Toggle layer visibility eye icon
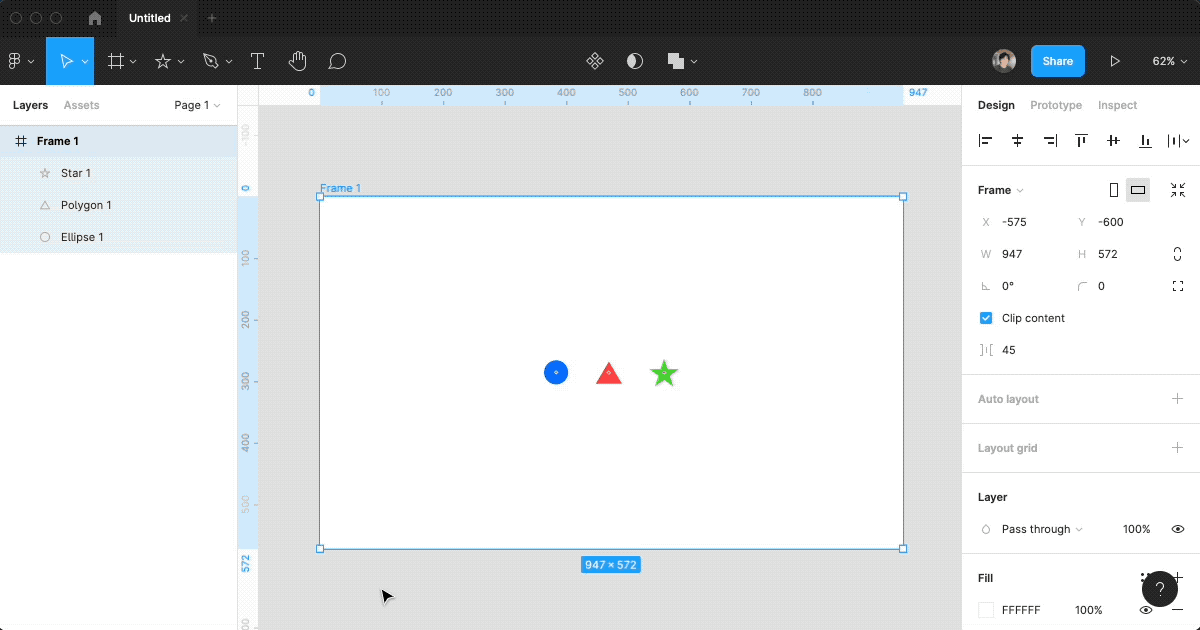Image resolution: width=1200 pixels, height=630 pixels. click(1177, 529)
